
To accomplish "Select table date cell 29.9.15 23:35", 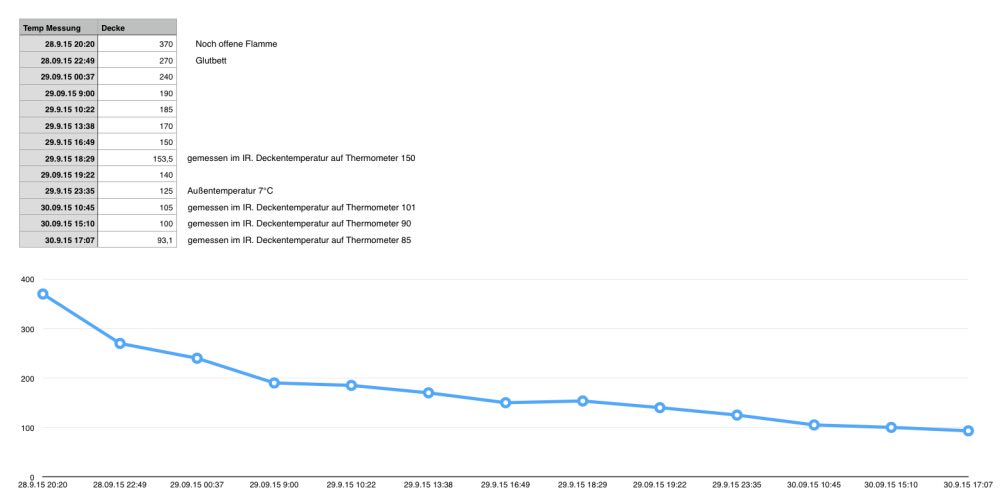I will point(70,190).
